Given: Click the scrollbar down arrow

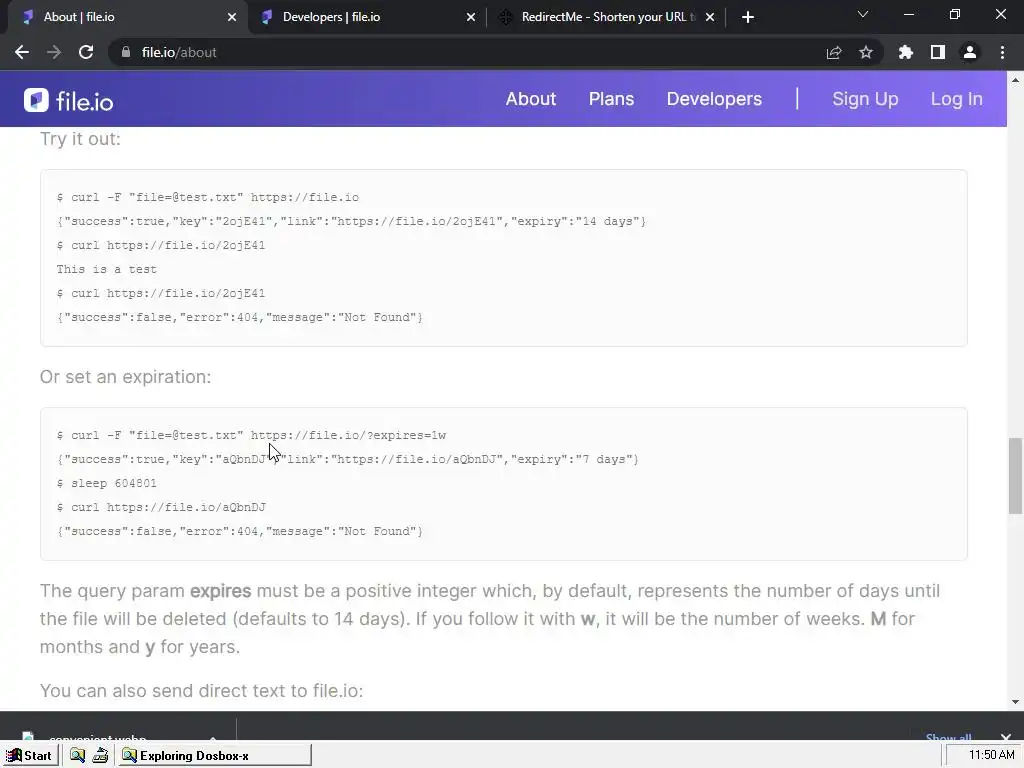Looking at the screenshot, I should tap(1015, 702).
